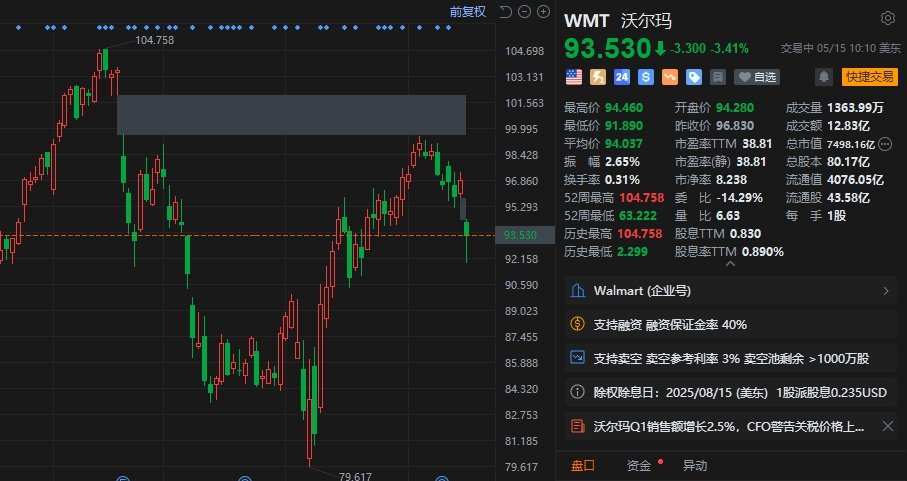Expand Walmart enterprise account arrow
Screen dimensions: 907x481
pos(886,291)
